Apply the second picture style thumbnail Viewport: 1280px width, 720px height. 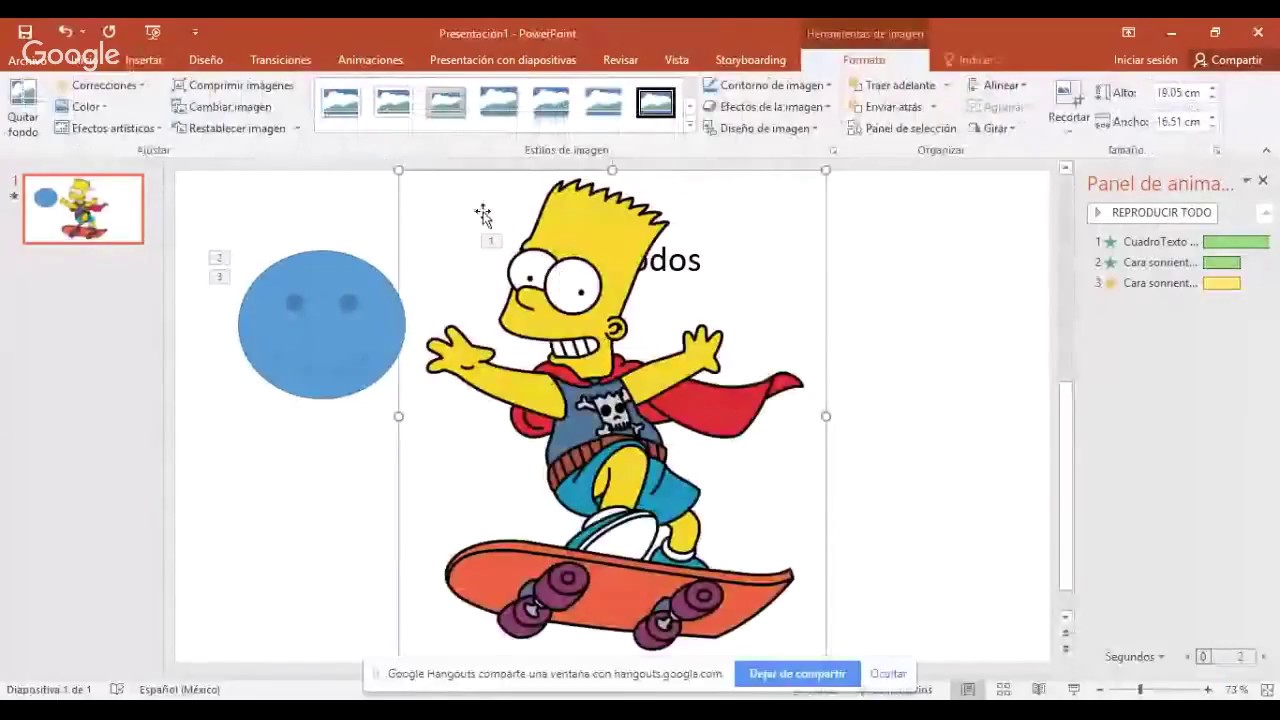[x=393, y=102]
